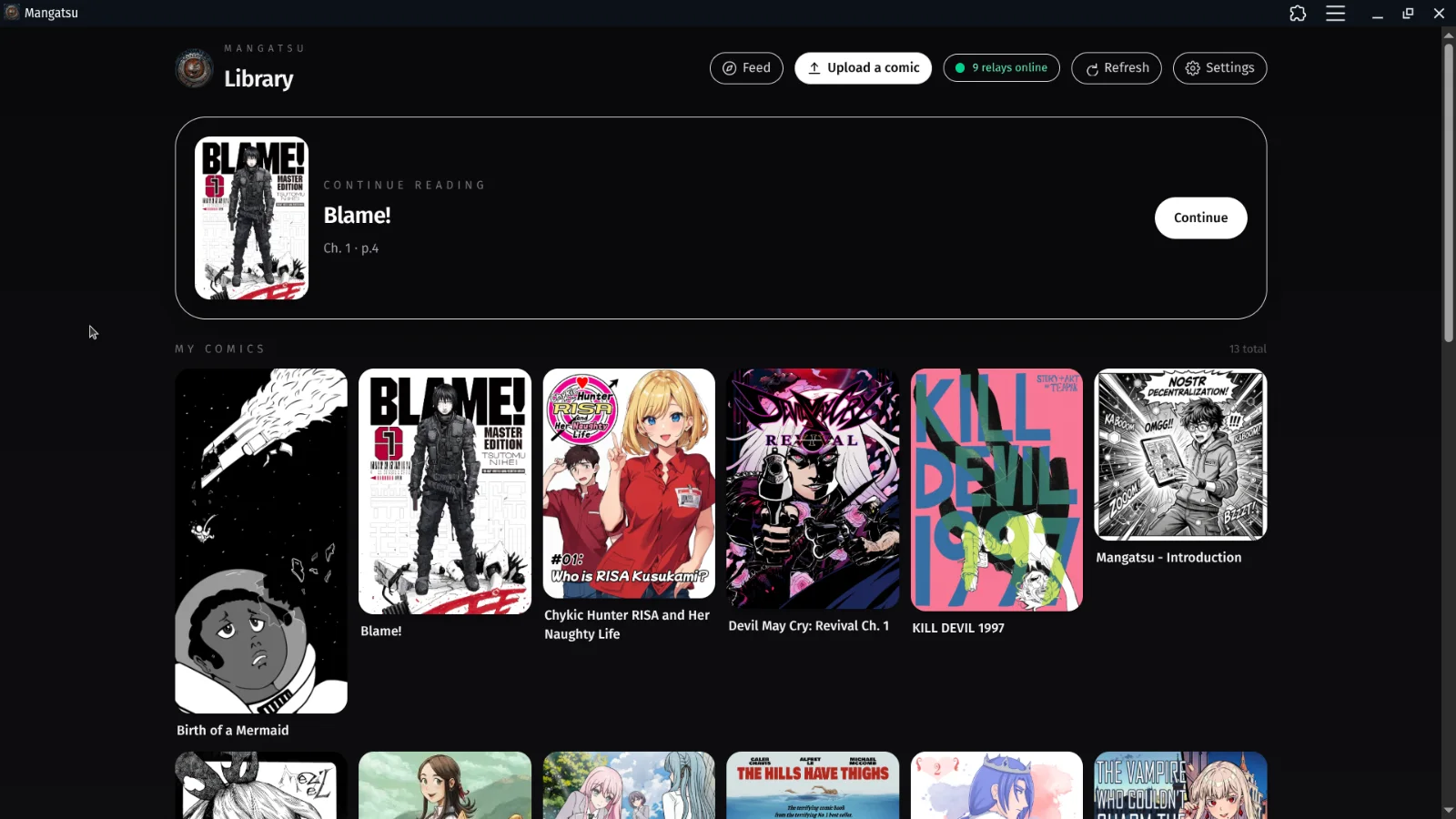Image resolution: width=1456 pixels, height=819 pixels.
Task: Click 'Devil May Cry: Revival Ch. 1' title
Action: [x=808, y=626]
